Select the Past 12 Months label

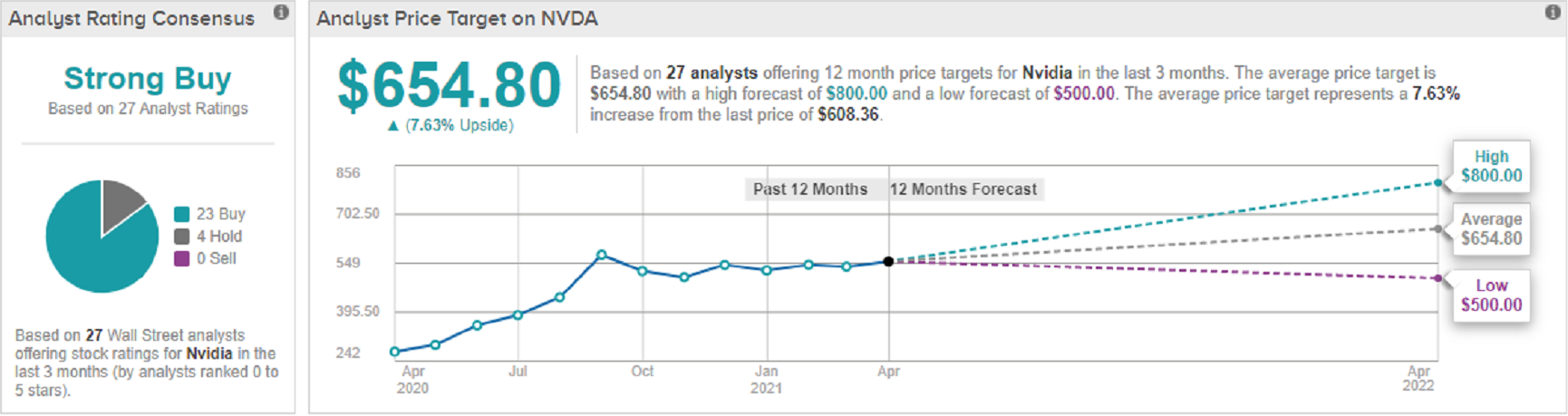810,189
